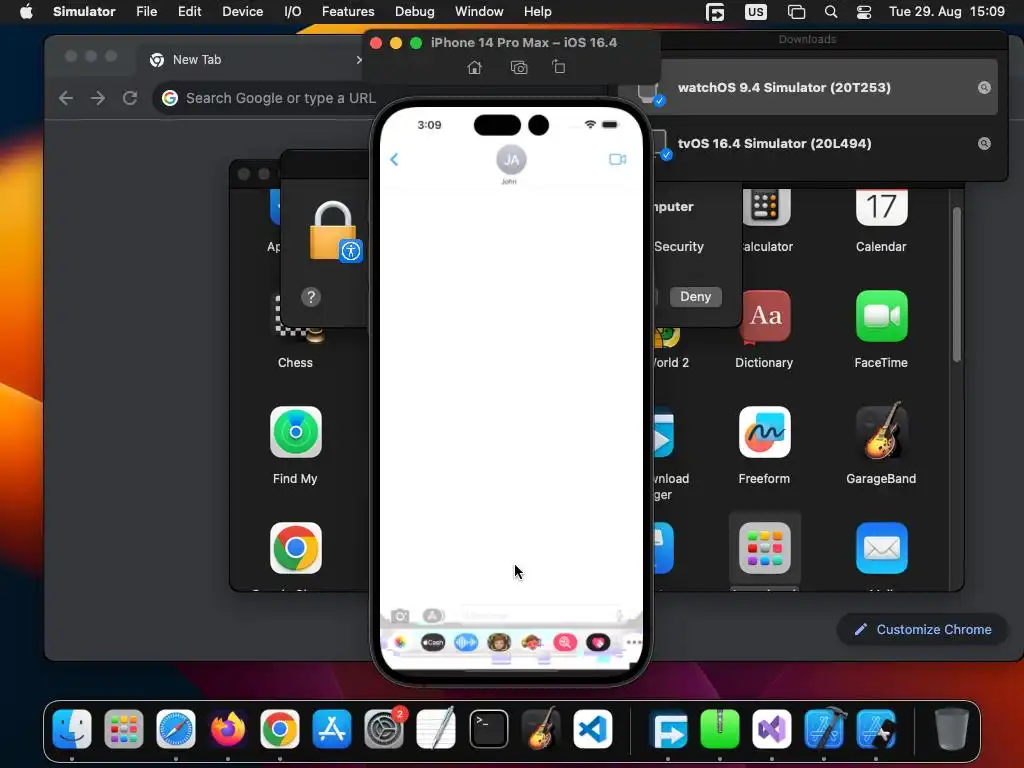Viewport: 1024px width, 768px height.
Task: Click the Deny button in security dialog
Action: tap(696, 296)
